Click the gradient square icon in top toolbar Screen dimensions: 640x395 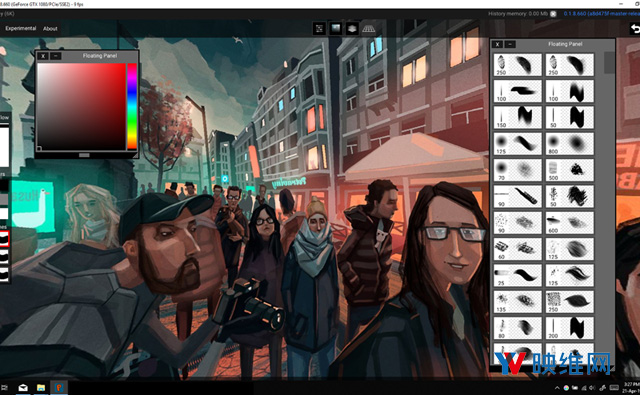pyautogui.click(x=336, y=28)
